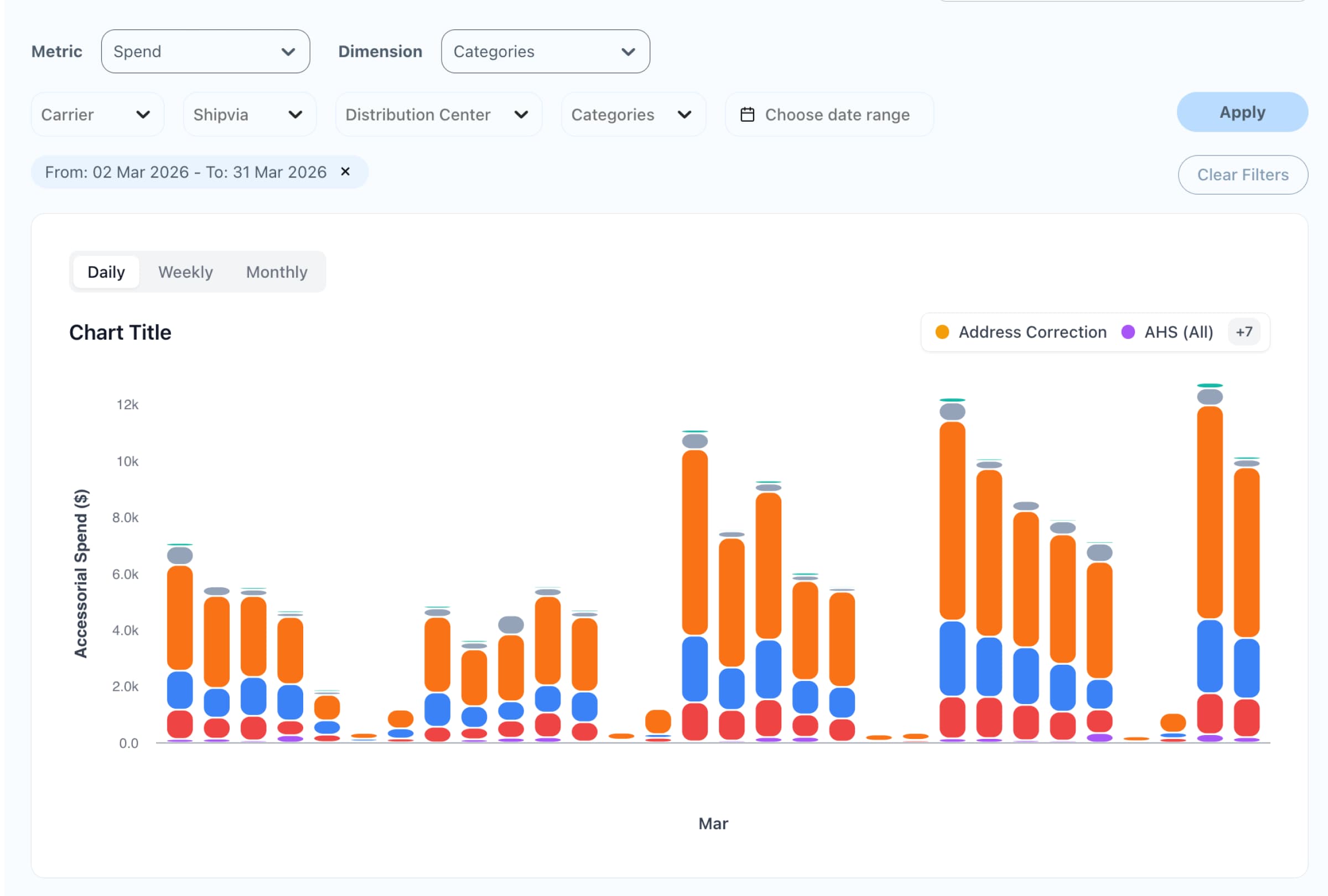Select the date range filter chip text
The width and height of the screenshot is (1328, 896).
pyautogui.click(x=186, y=173)
